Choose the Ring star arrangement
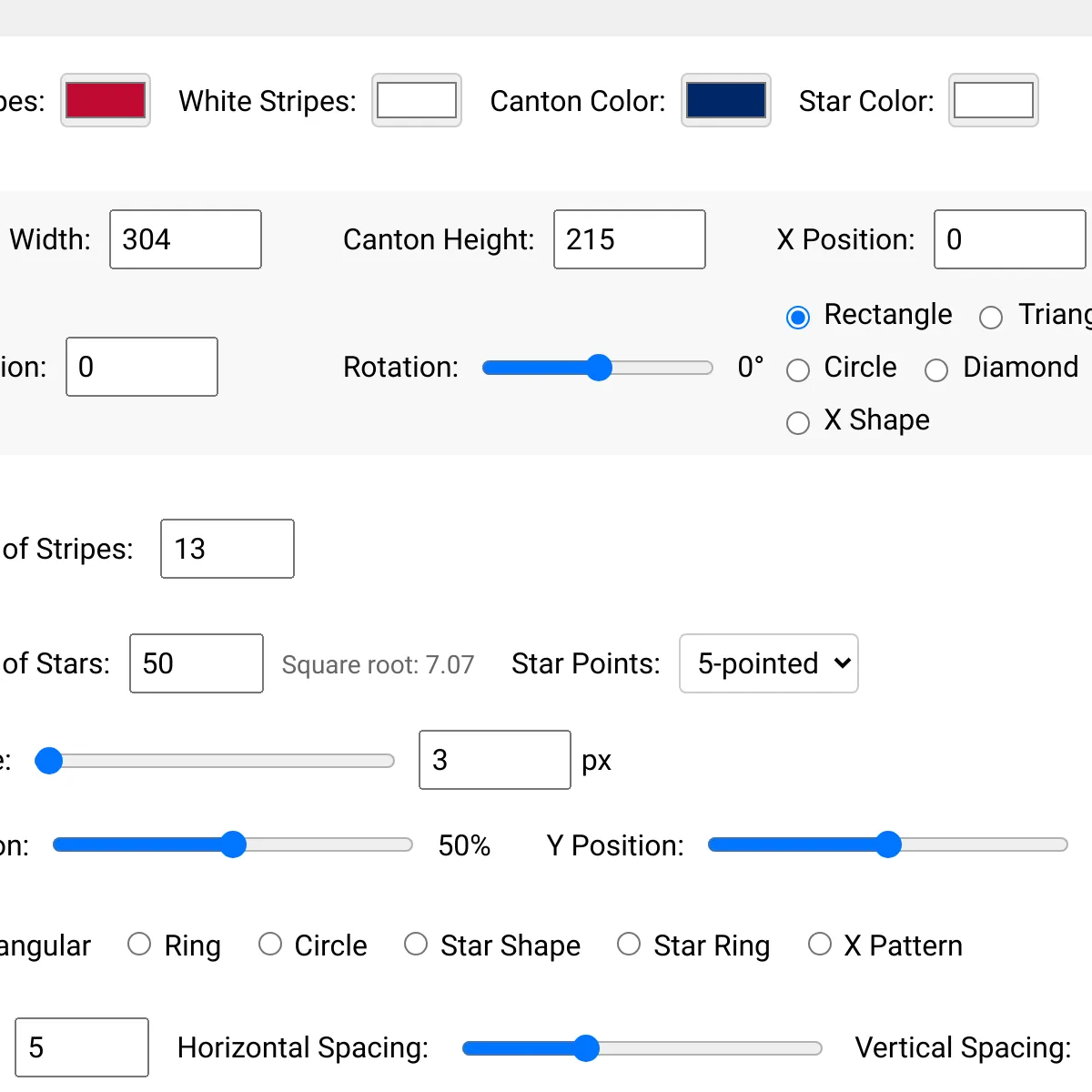Image resolution: width=1092 pixels, height=1092 pixels. coord(139,945)
